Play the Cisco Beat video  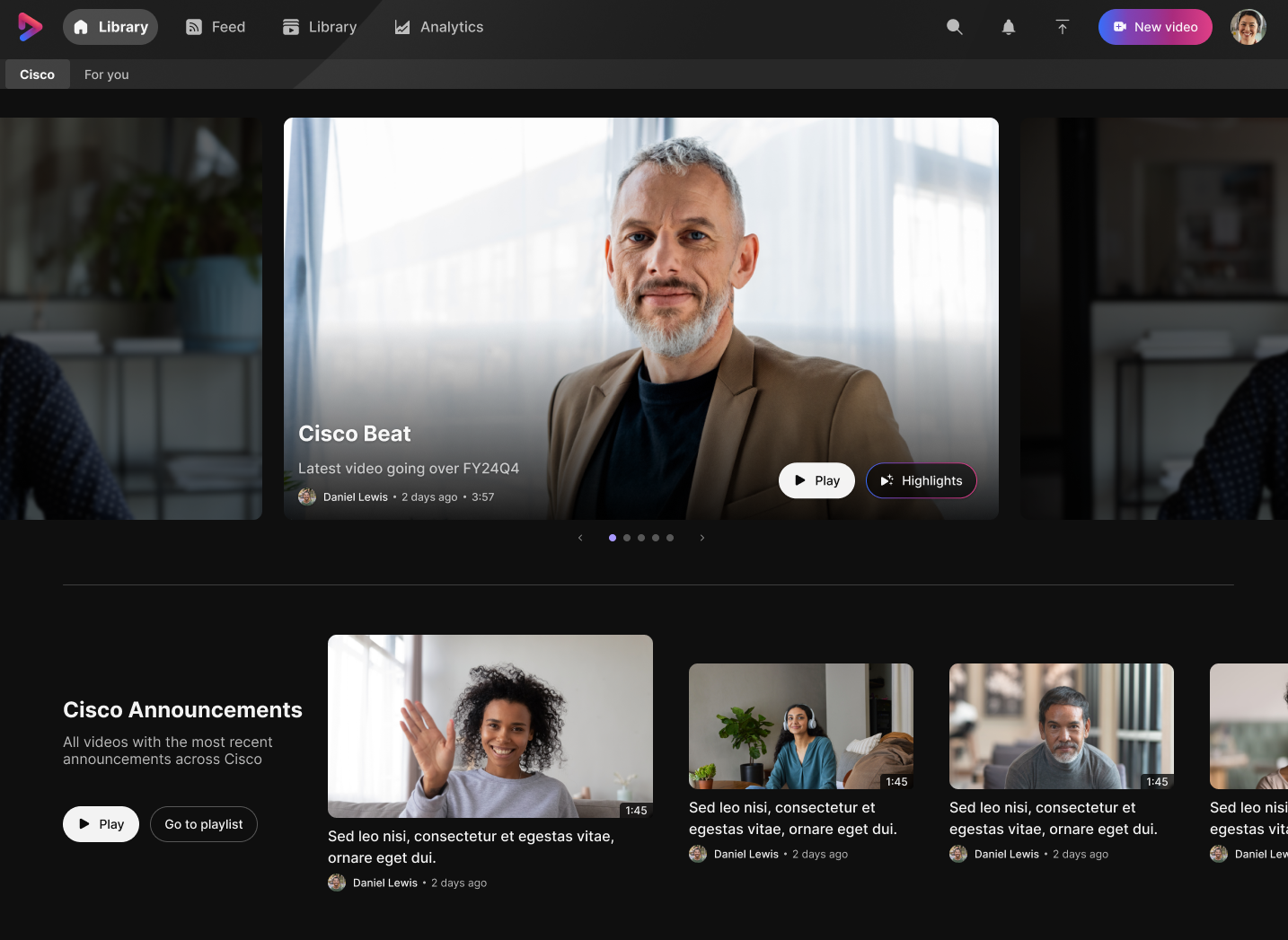coord(816,480)
